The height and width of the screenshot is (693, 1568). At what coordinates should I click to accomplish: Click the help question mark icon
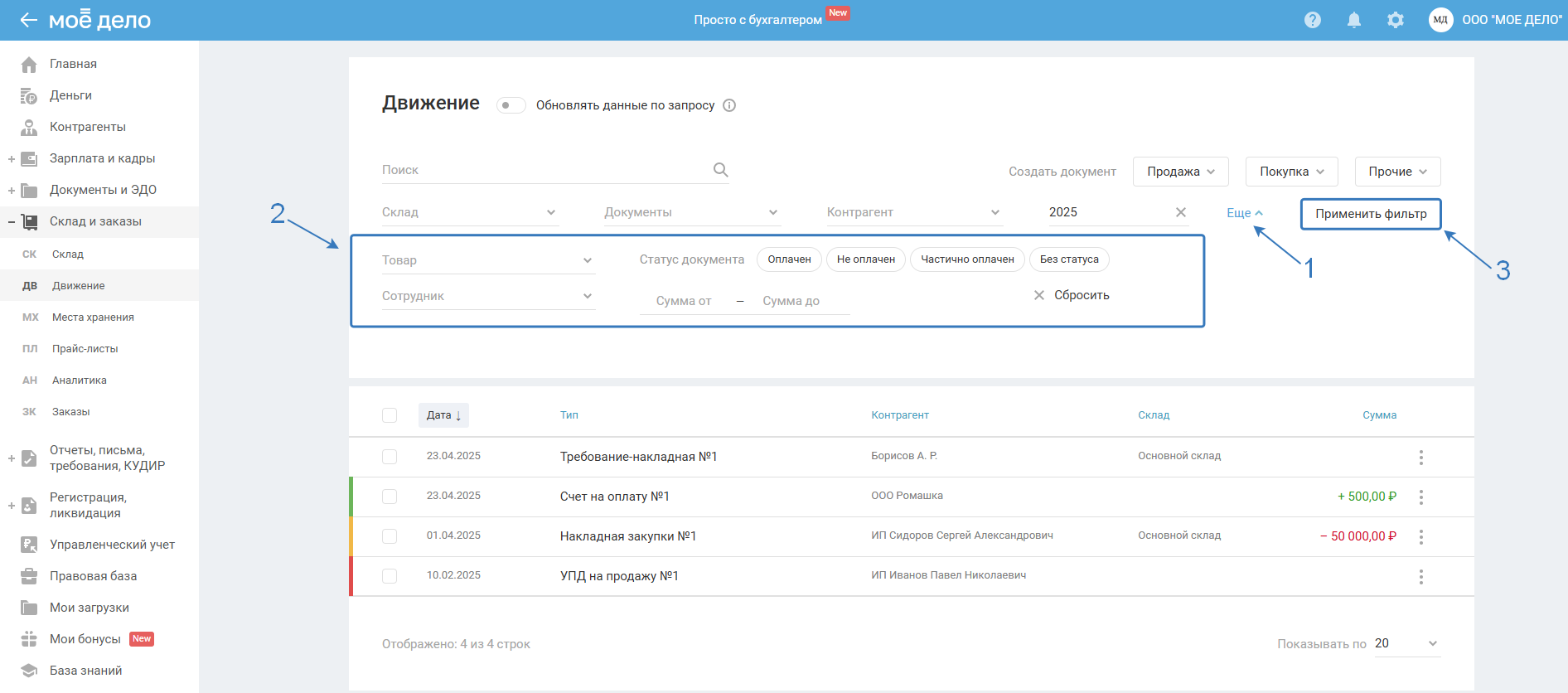[1312, 20]
